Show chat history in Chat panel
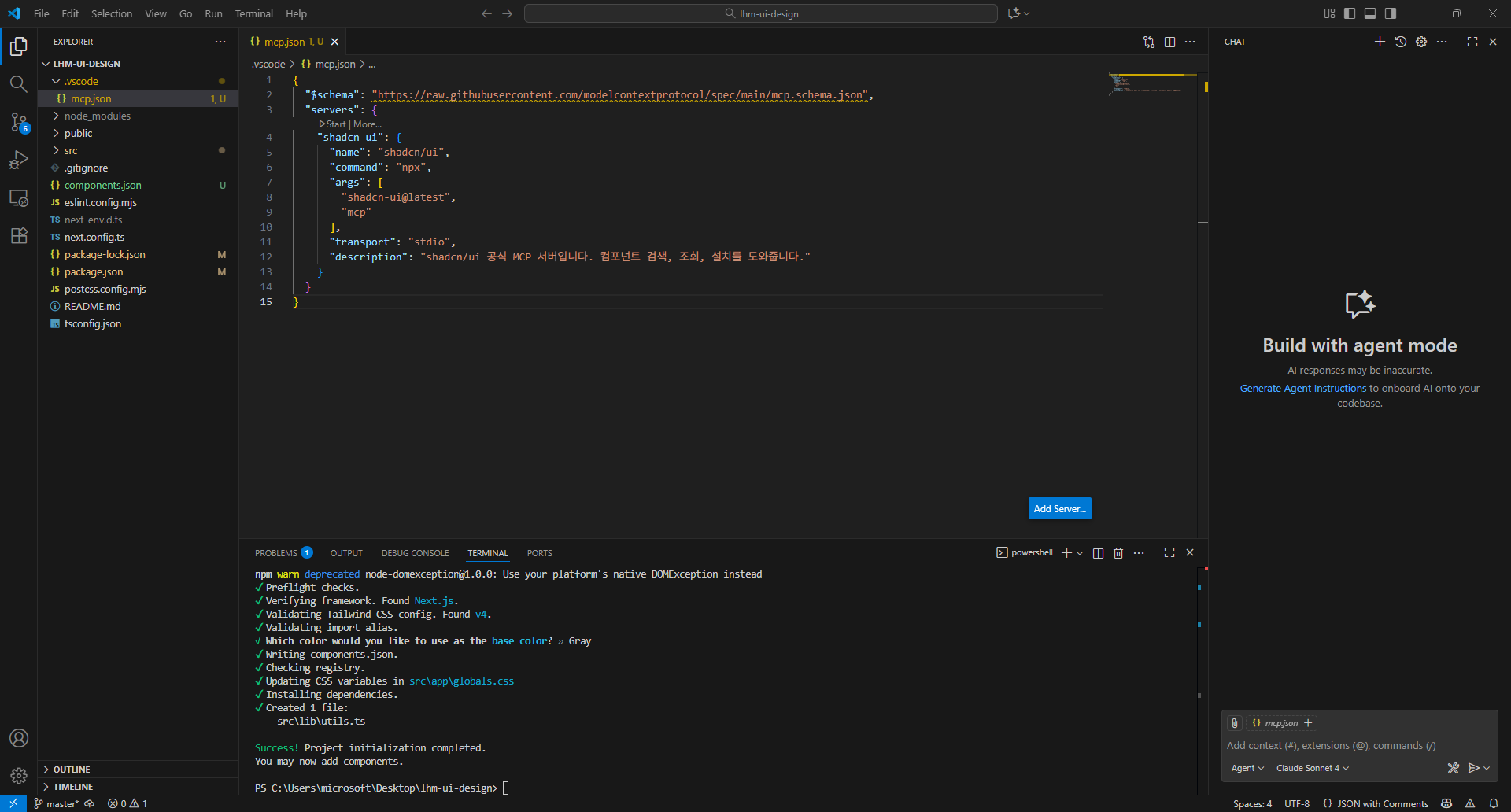The image size is (1511, 812). 1401,42
